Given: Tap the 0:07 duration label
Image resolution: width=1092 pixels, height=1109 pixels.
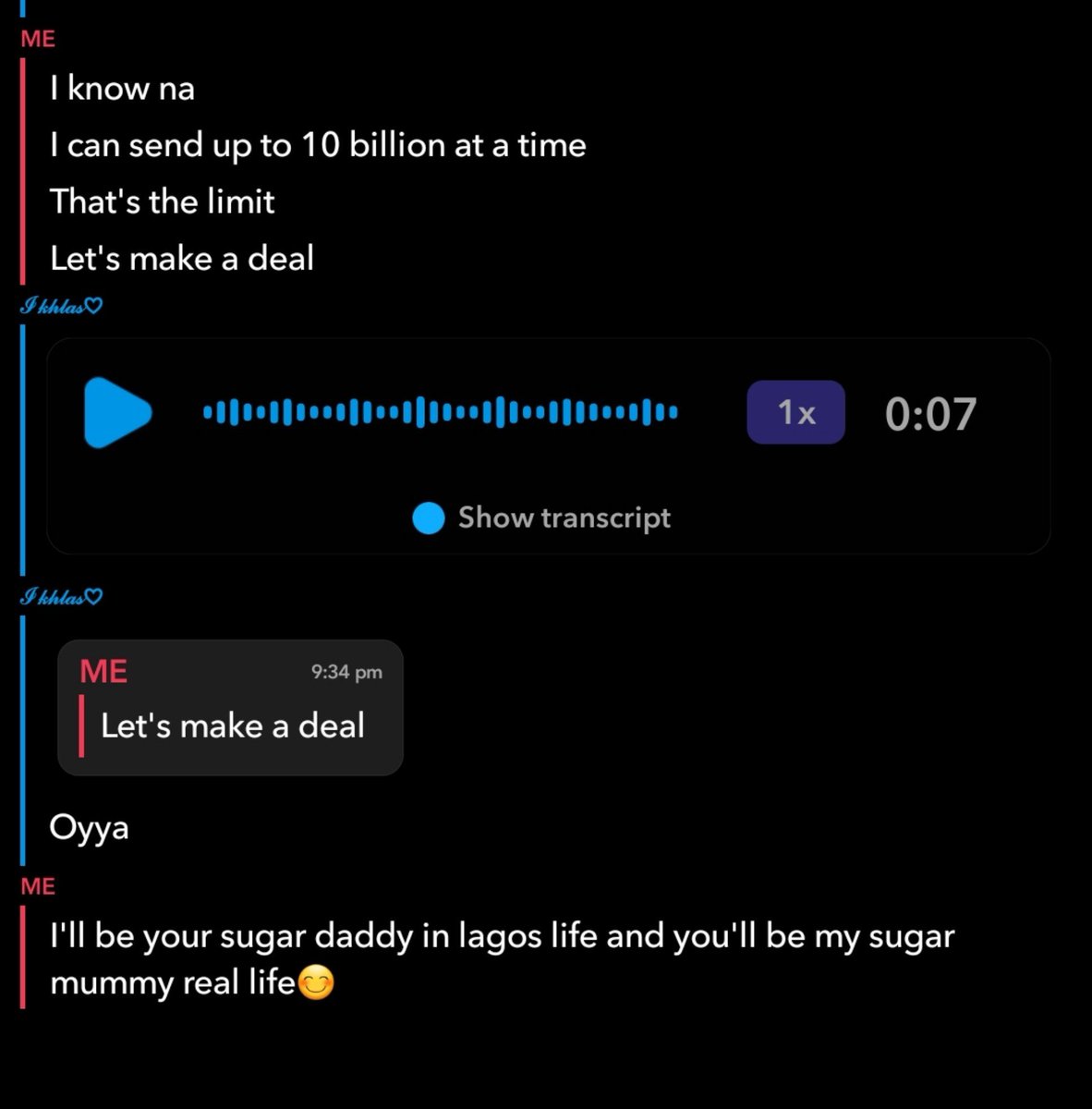Looking at the screenshot, I should 930,414.
